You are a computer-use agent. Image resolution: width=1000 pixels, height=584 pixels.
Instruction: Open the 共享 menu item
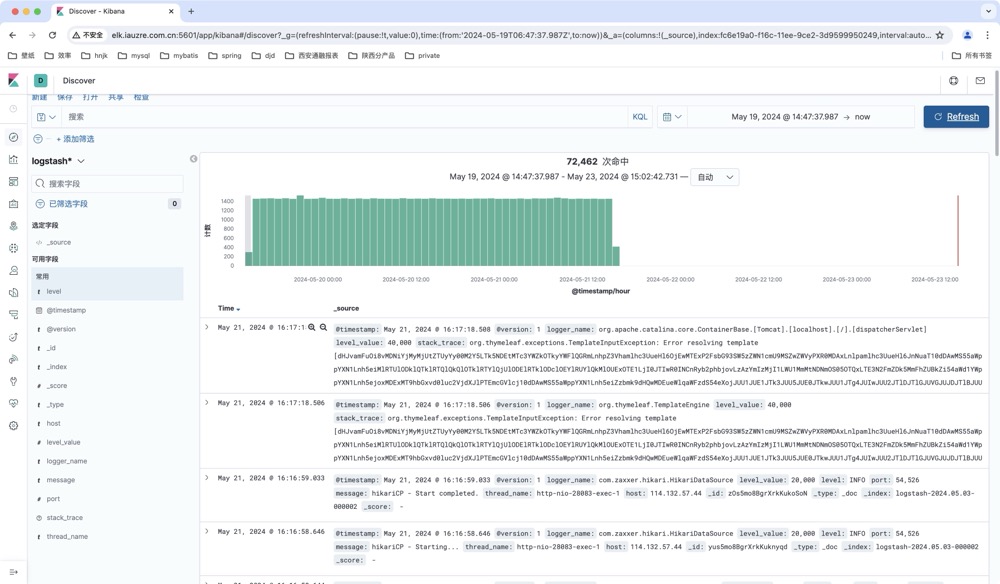pyautogui.click(x=116, y=98)
